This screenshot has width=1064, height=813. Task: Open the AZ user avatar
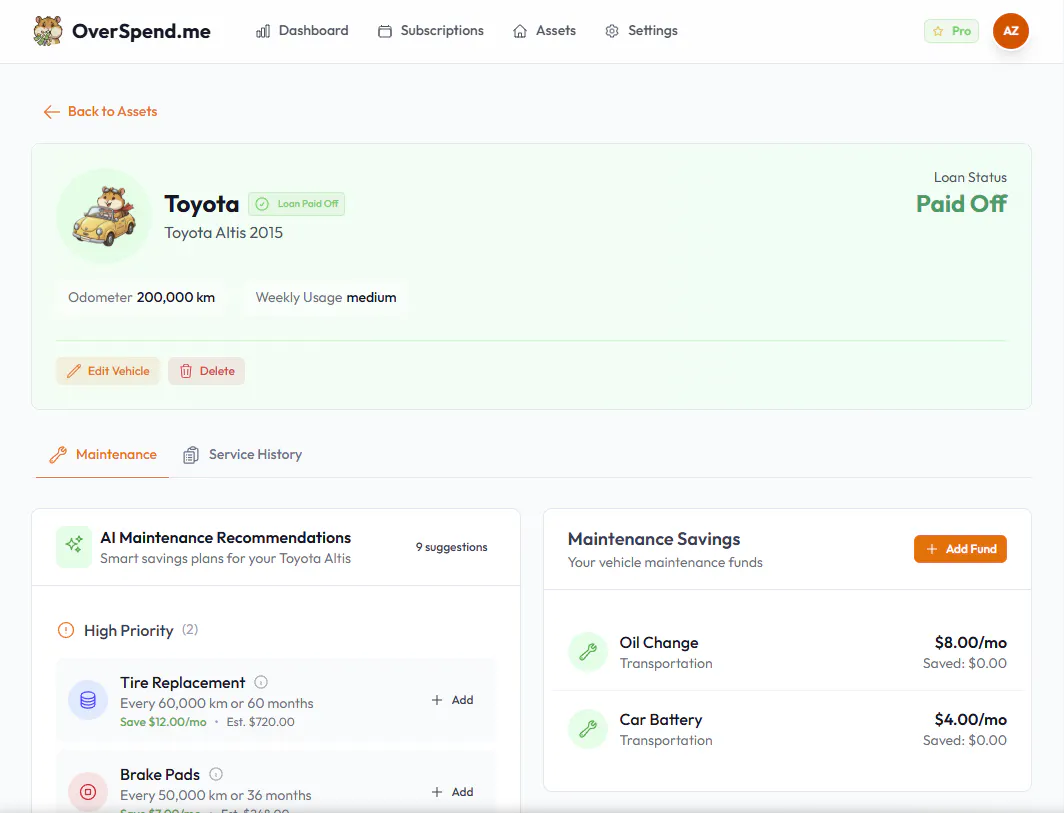[x=1010, y=31]
